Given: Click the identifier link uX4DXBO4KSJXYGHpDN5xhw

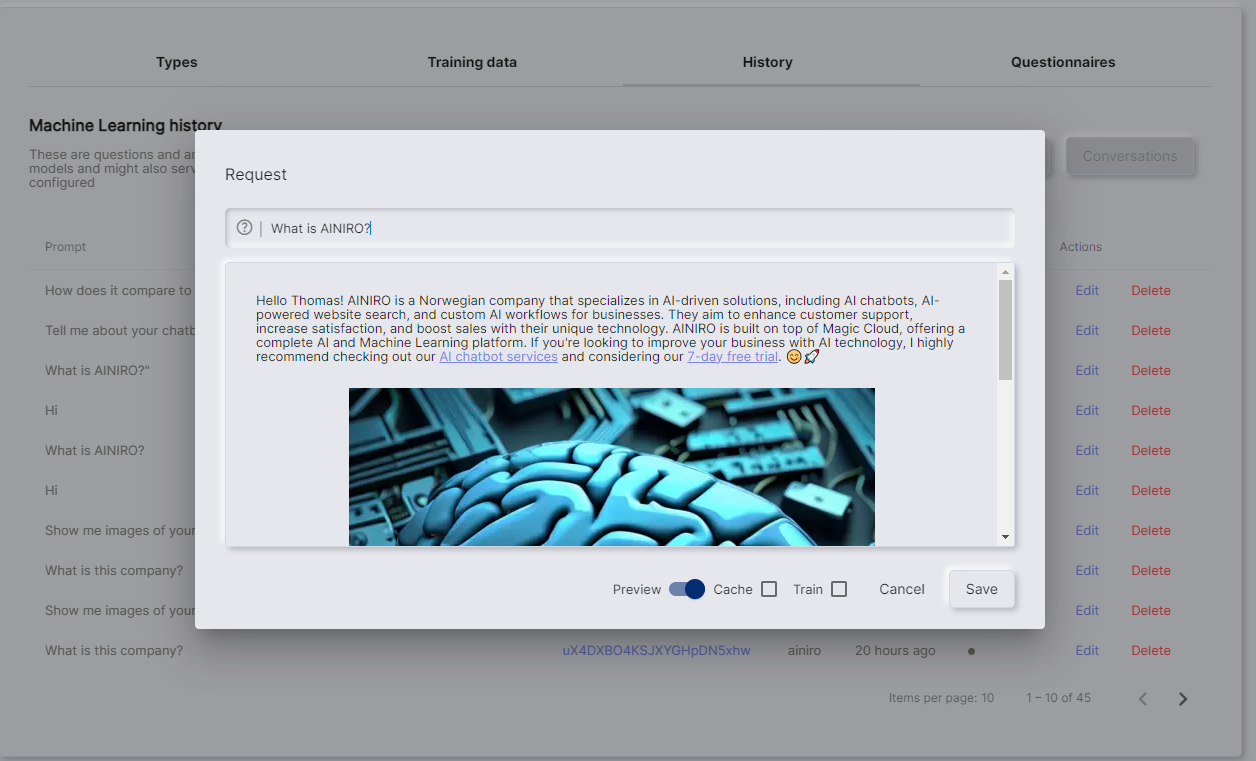Looking at the screenshot, I should click(x=656, y=650).
